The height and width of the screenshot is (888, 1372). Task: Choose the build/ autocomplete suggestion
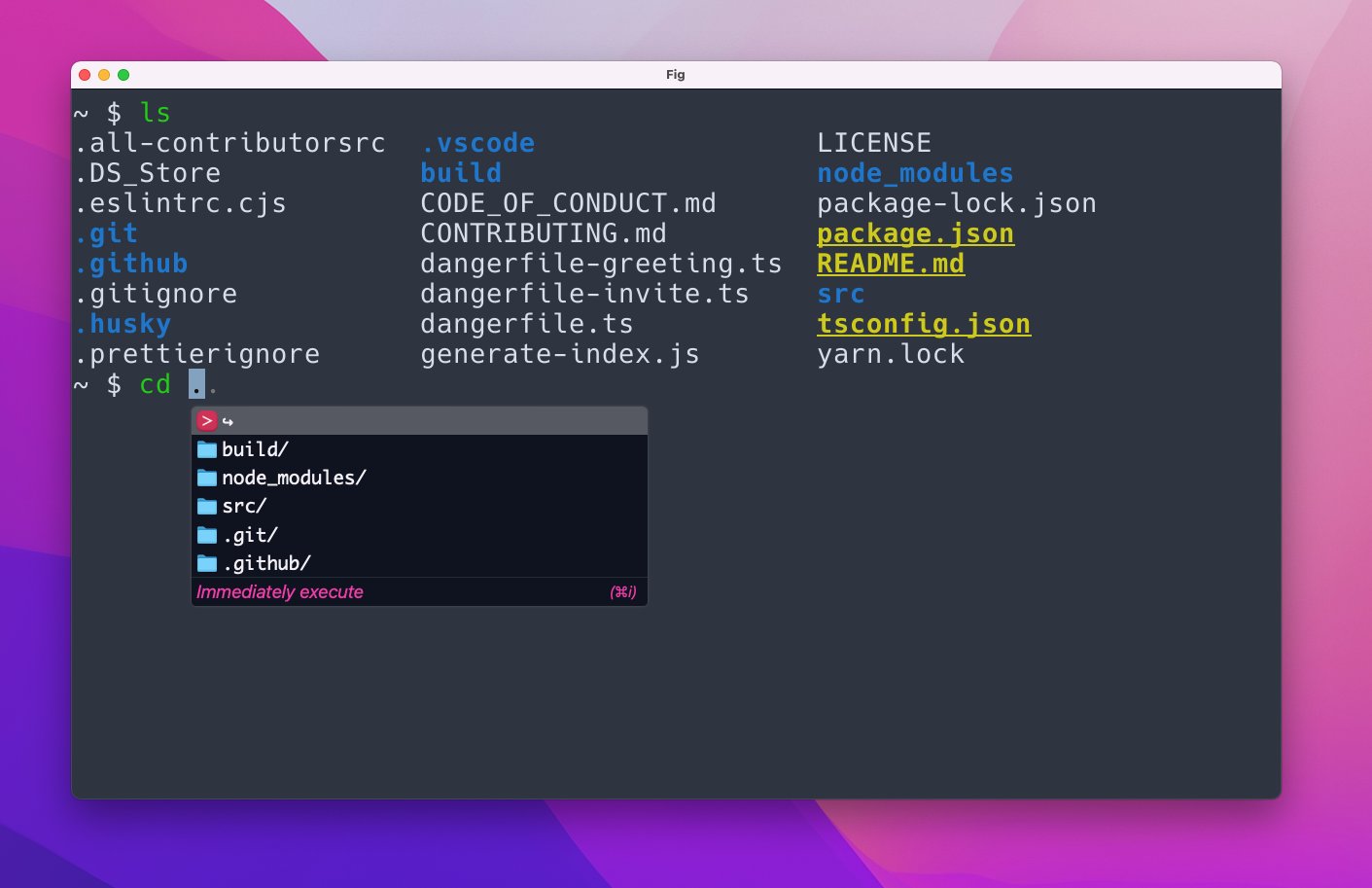point(255,449)
